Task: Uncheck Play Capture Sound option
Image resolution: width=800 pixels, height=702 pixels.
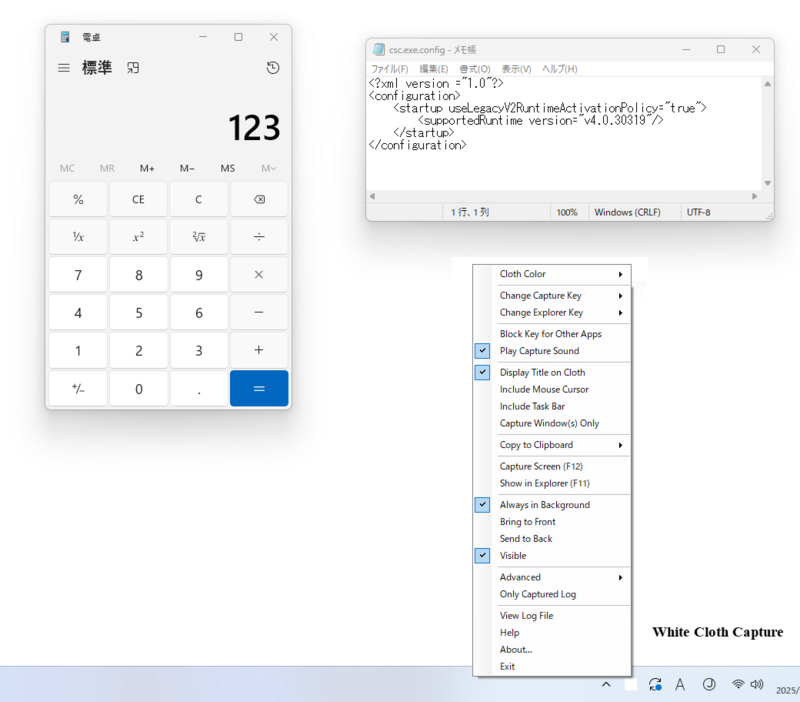Action: 539,351
